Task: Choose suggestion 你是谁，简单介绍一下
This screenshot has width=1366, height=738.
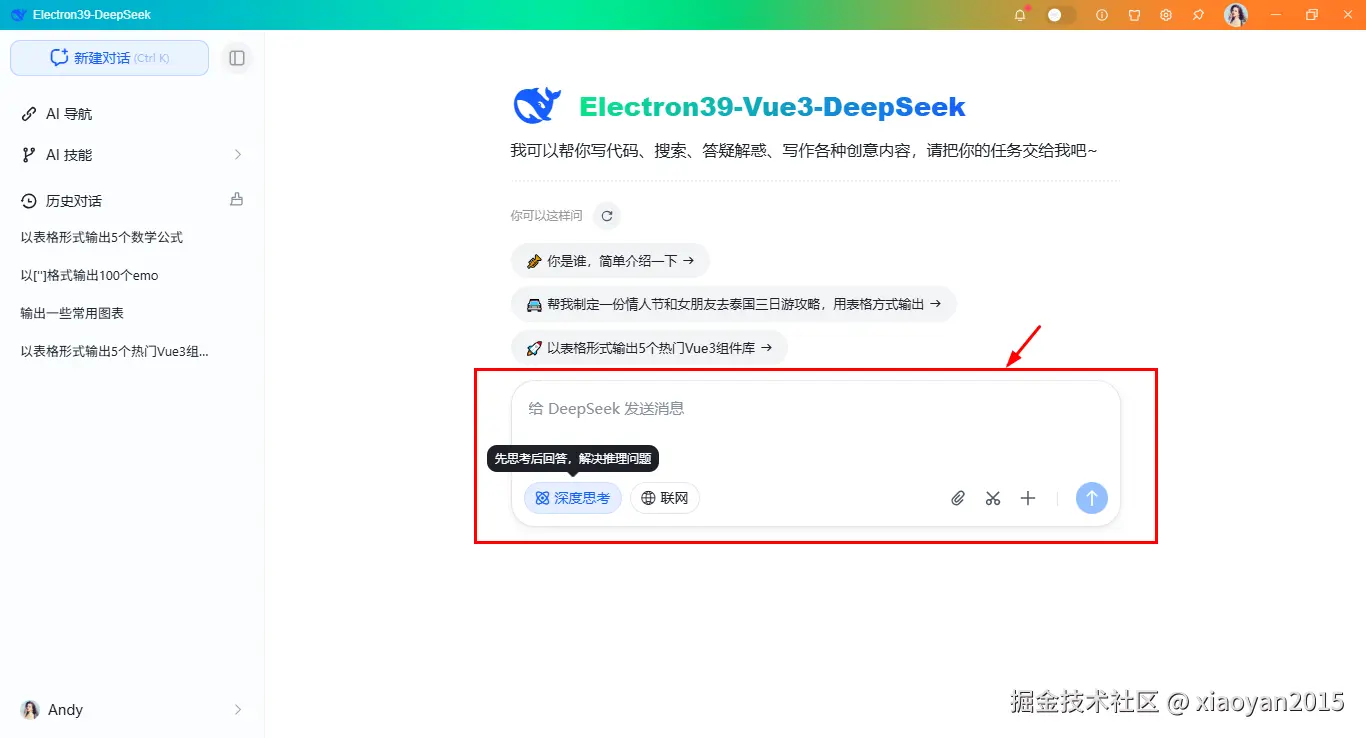Action: click(x=610, y=261)
